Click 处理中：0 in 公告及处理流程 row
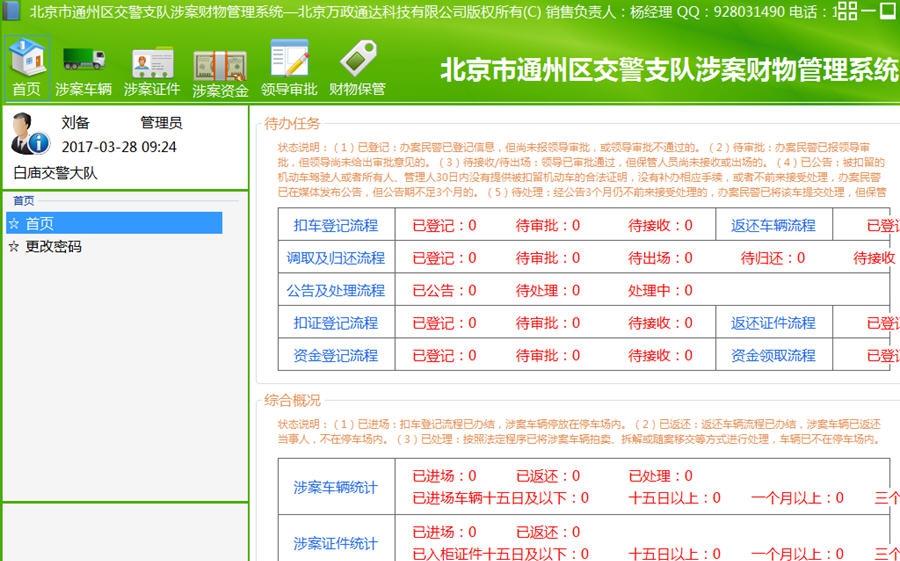 [660, 291]
